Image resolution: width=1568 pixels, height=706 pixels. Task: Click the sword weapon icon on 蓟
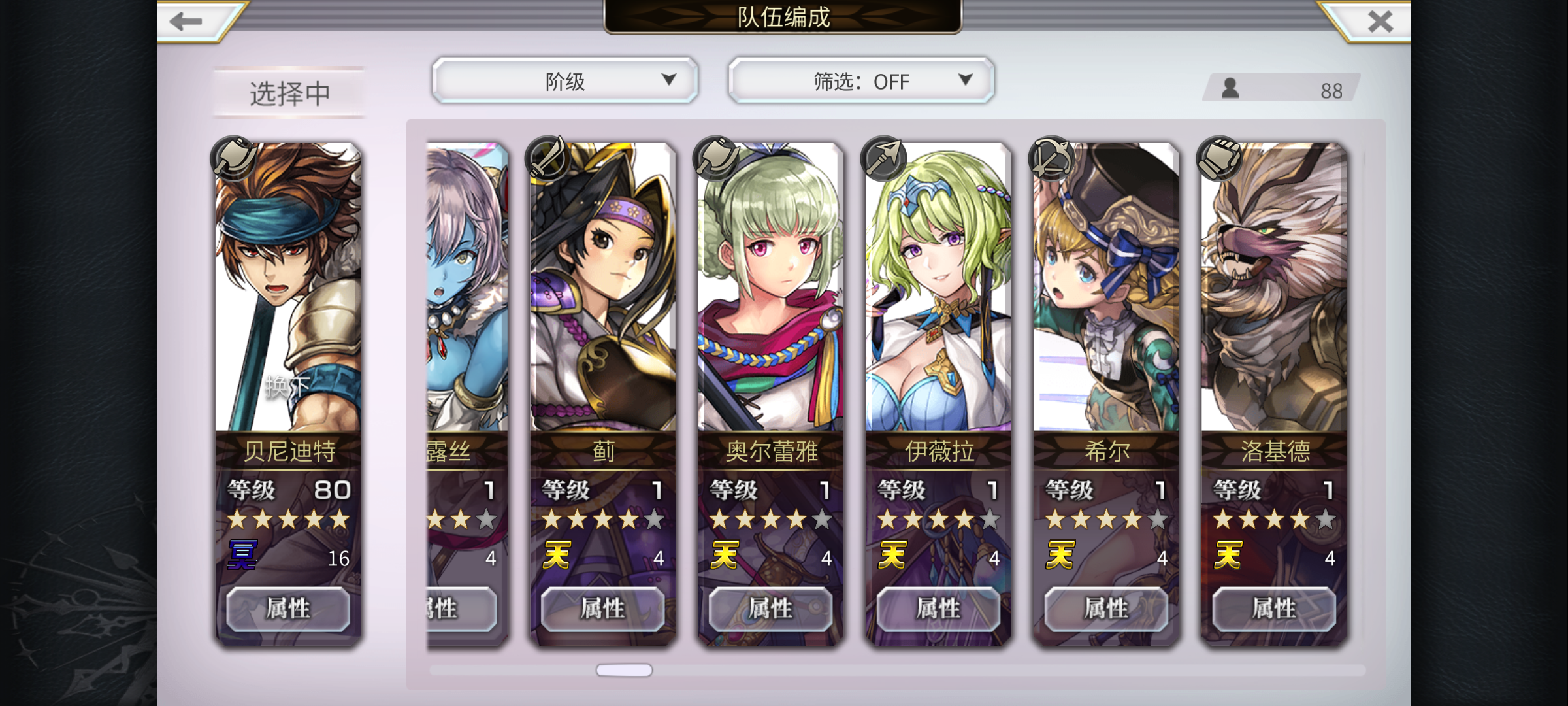[x=547, y=158]
